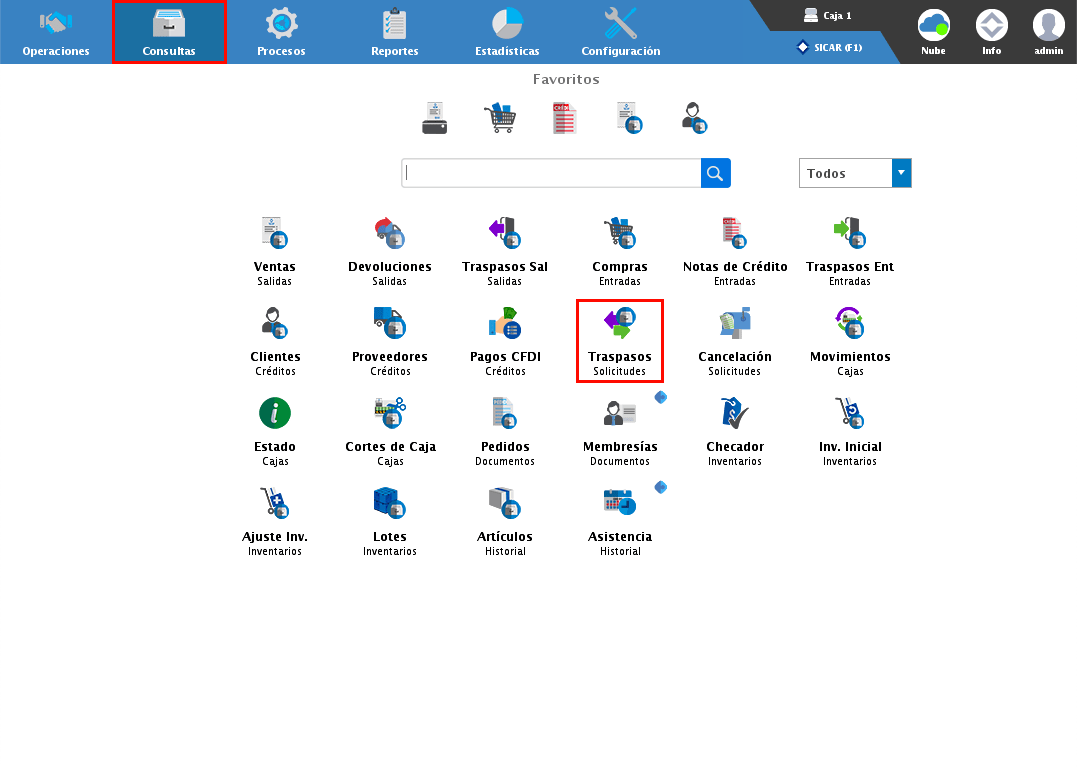The image size is (1077, 768).
Task: Open the Caja 1 register selector
Action: point(828,16)
